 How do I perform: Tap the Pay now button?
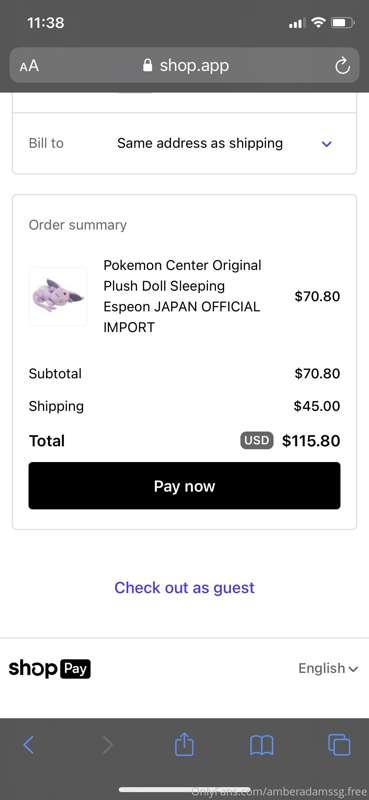(184, 486)
